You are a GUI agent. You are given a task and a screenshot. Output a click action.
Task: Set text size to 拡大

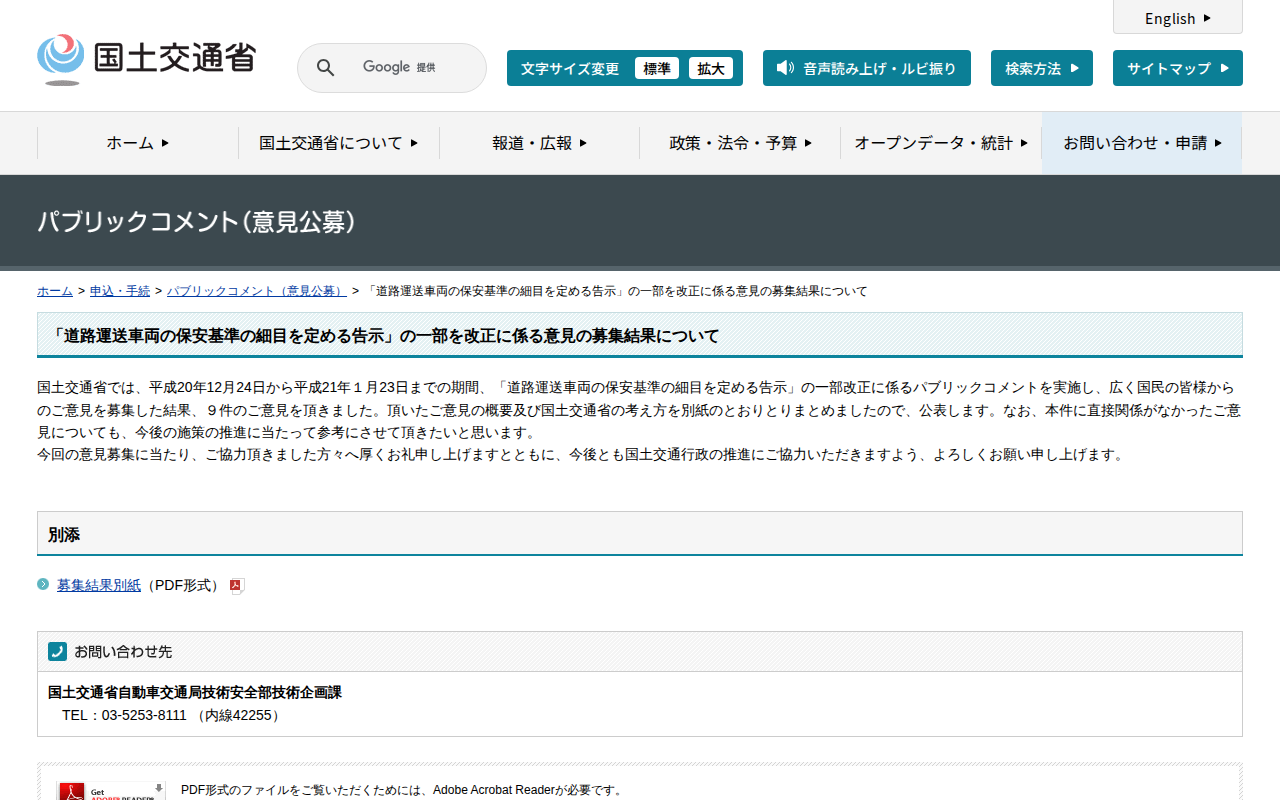[x=710, y=68]
